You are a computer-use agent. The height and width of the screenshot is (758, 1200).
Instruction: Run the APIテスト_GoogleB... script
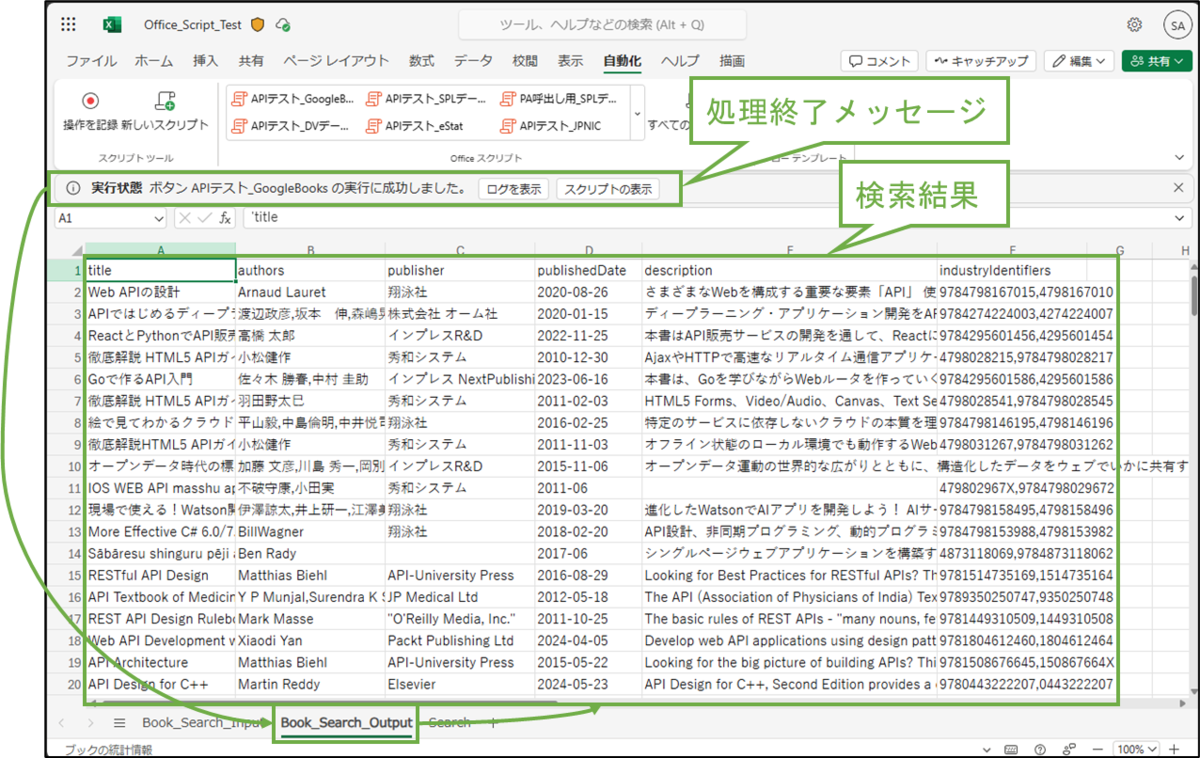click(292, 98)
